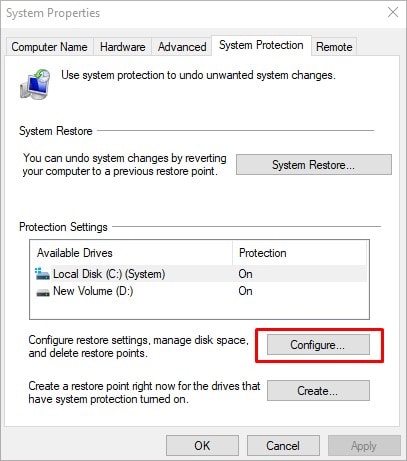Select the New Volume (D:) row
407x461 pixels.
click(x=199, y=291)
